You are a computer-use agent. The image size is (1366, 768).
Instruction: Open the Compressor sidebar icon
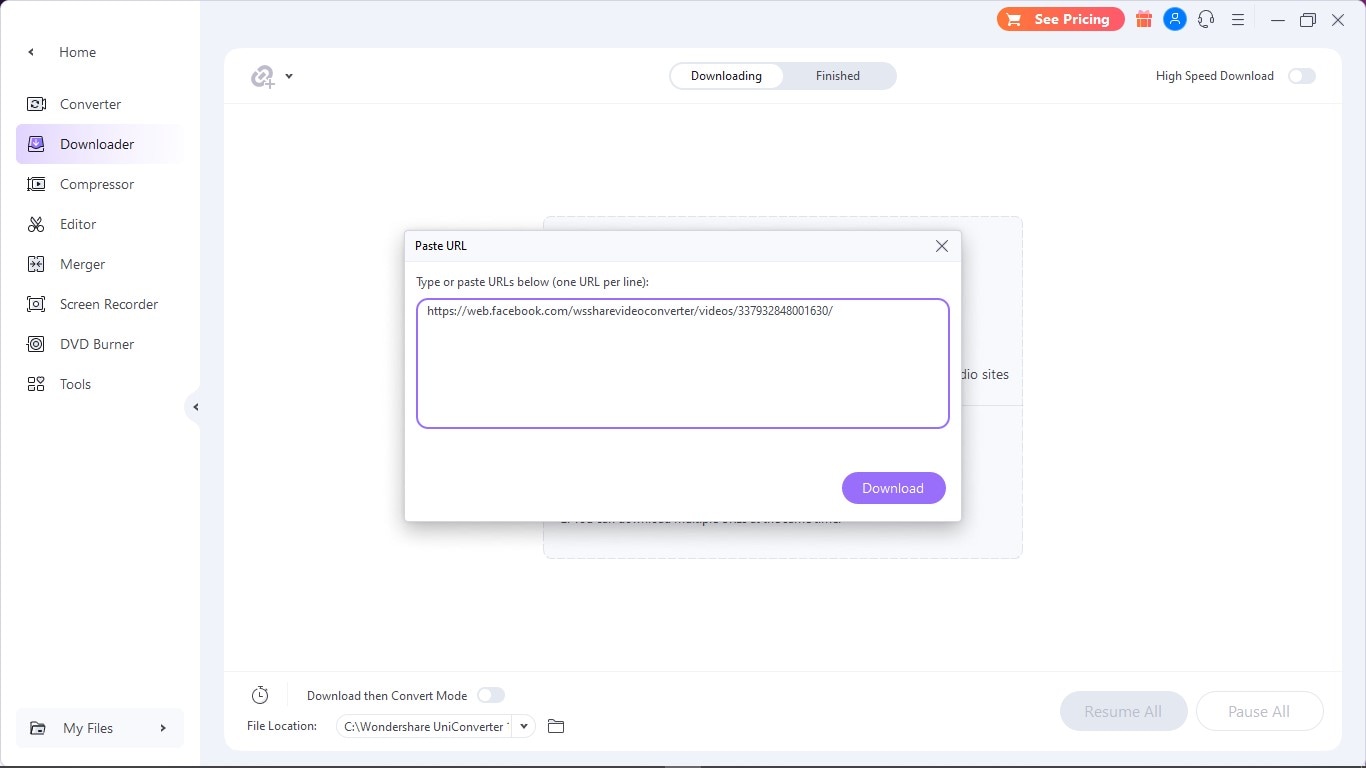[36, 184]
